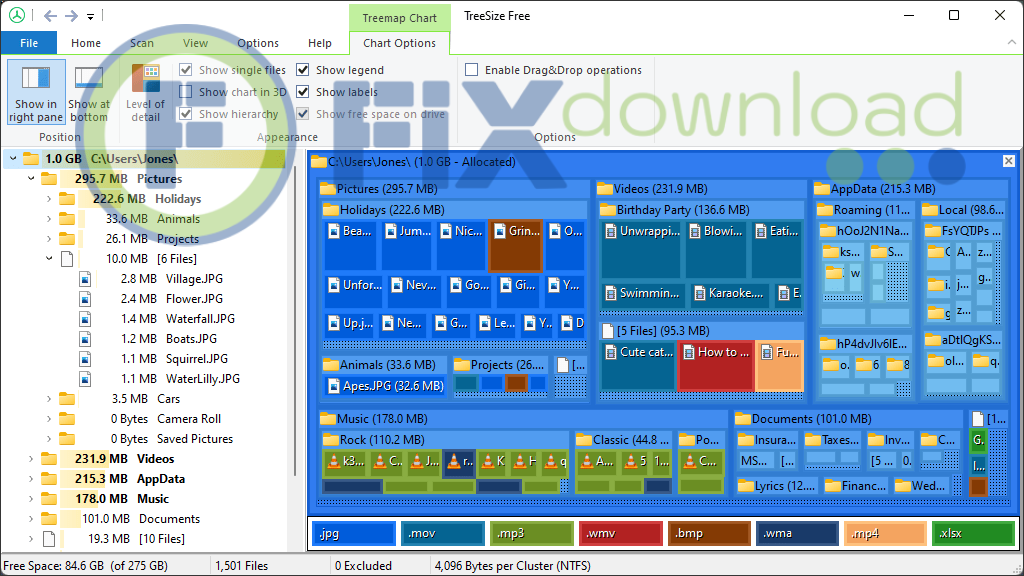Collapse the [6 Files] group in tree

pyautogui.click(x=48, y=259)
